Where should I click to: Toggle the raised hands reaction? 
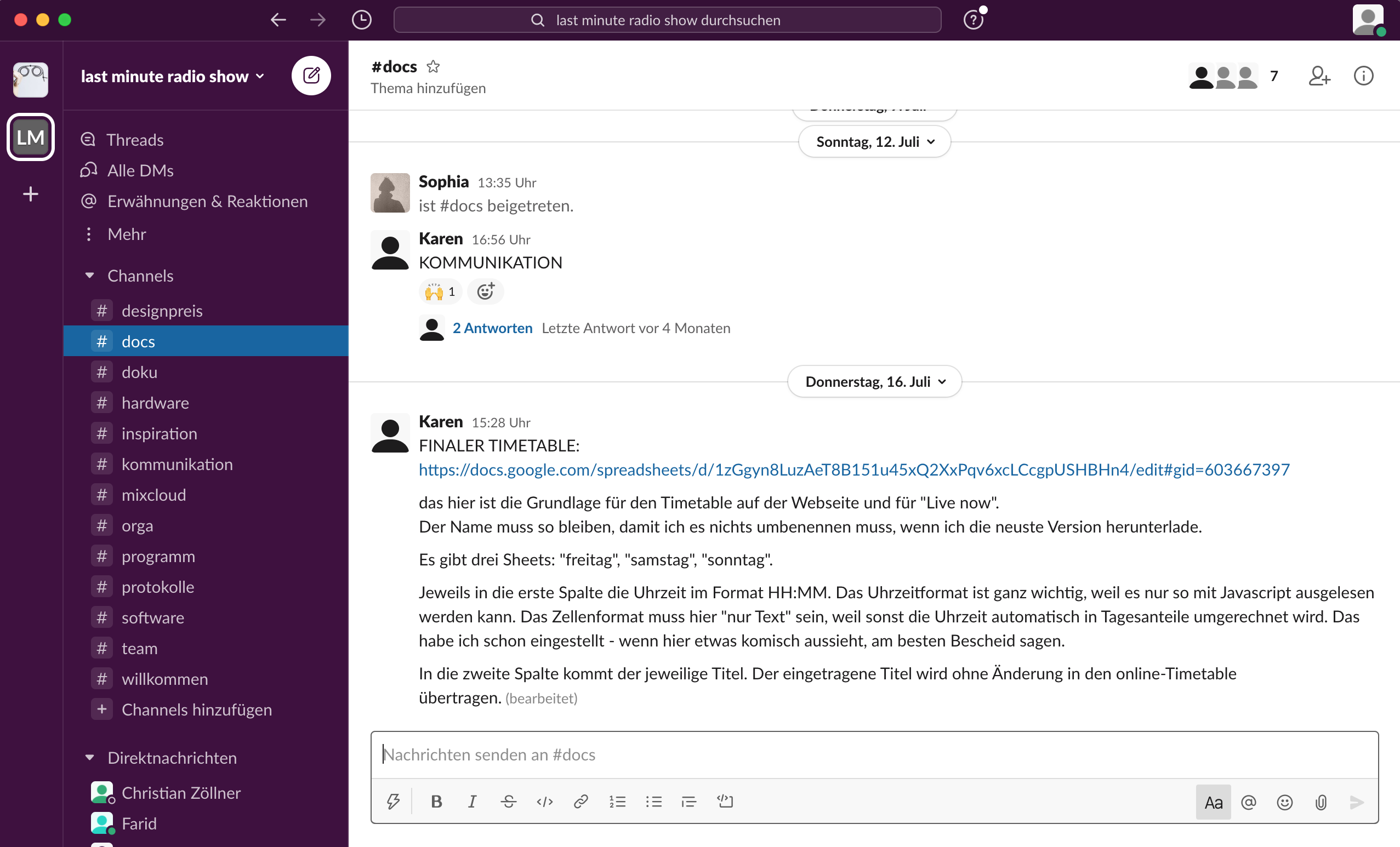[440, 292]
